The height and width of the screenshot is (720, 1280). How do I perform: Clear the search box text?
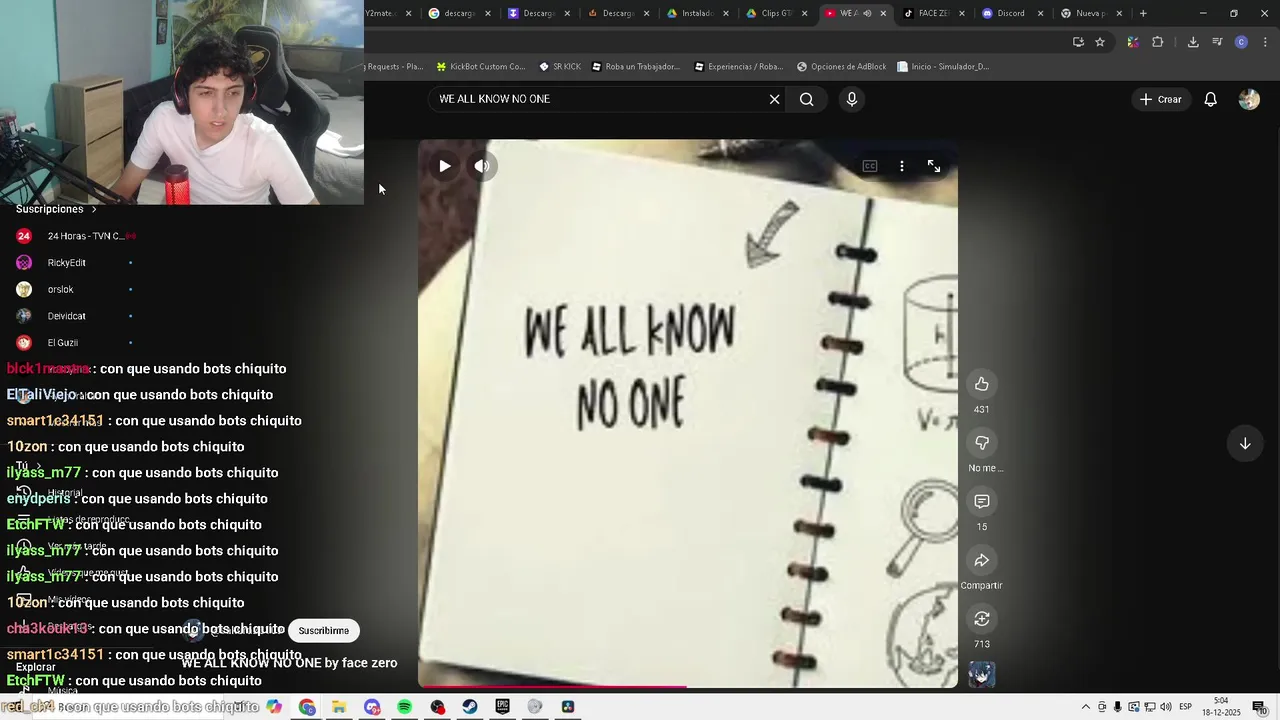tap(774, 99)
